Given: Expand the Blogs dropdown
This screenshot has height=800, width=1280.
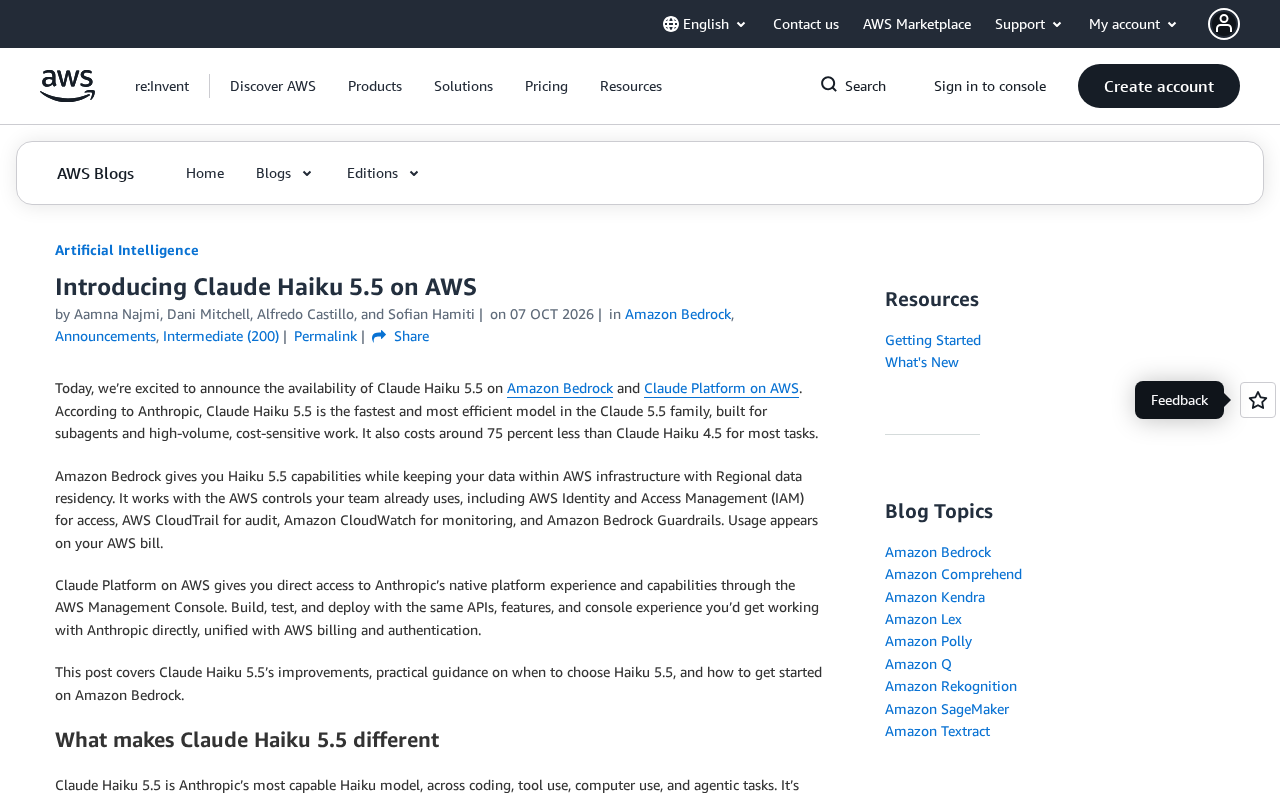Looking at the screenshot, I should point(284,173).
